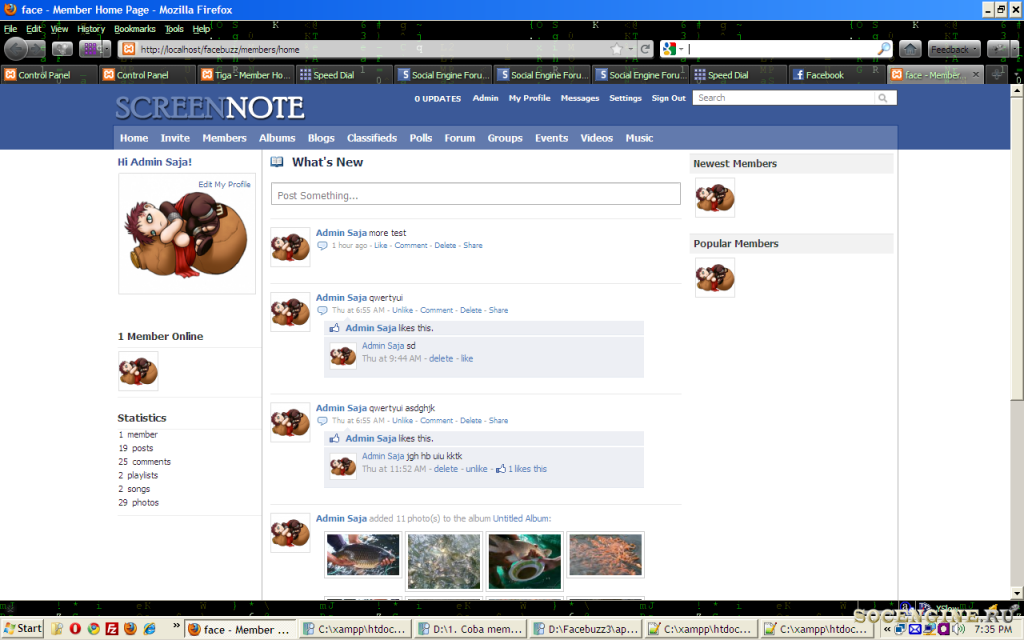The width and height of the screenshot is (1024, 640).
Task: Click the page scrollbar up arrow
Action: (1017, 92)
